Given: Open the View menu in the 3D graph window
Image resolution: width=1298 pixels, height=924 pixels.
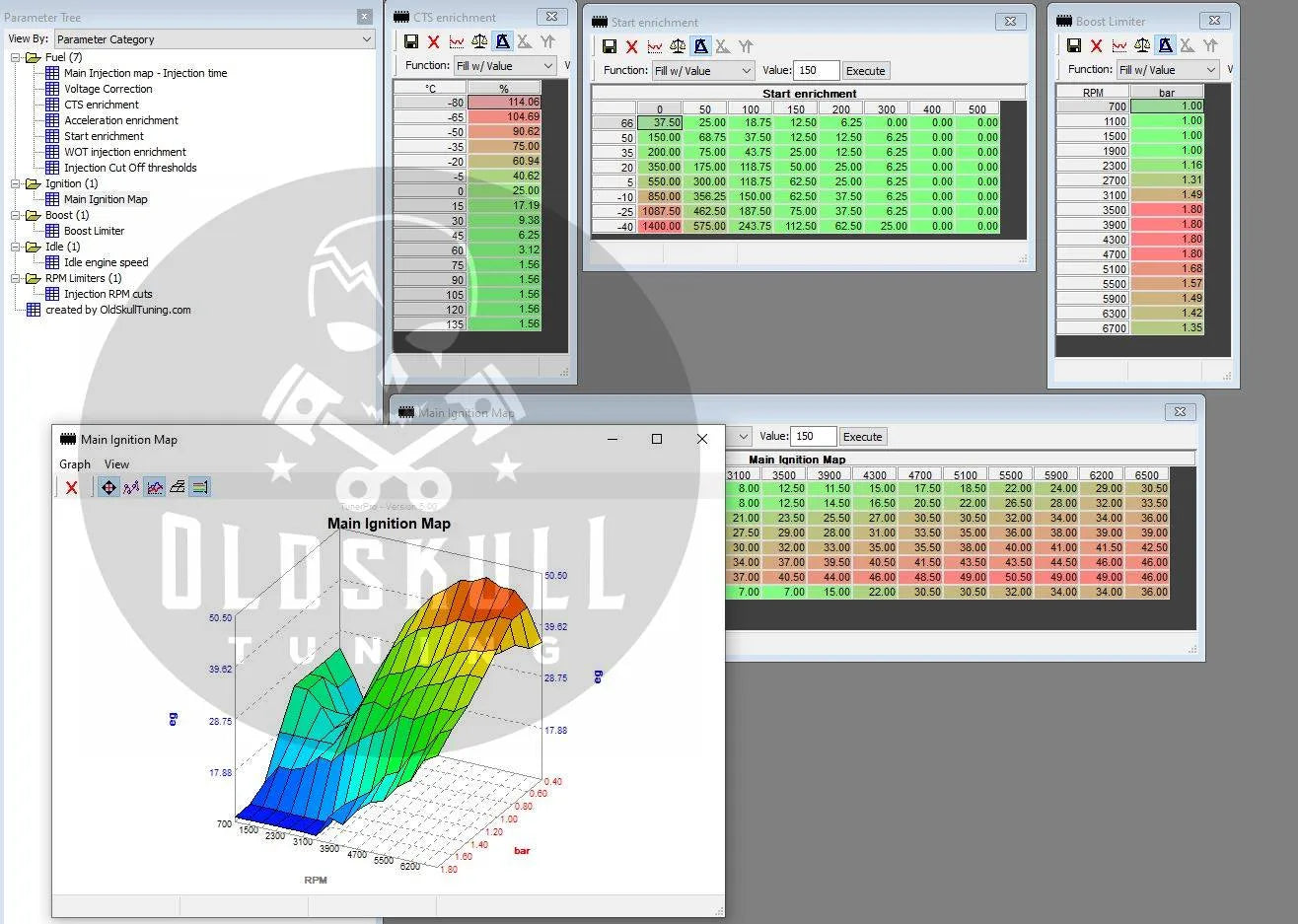Looking at the screenshot, I should coord(116,464).
